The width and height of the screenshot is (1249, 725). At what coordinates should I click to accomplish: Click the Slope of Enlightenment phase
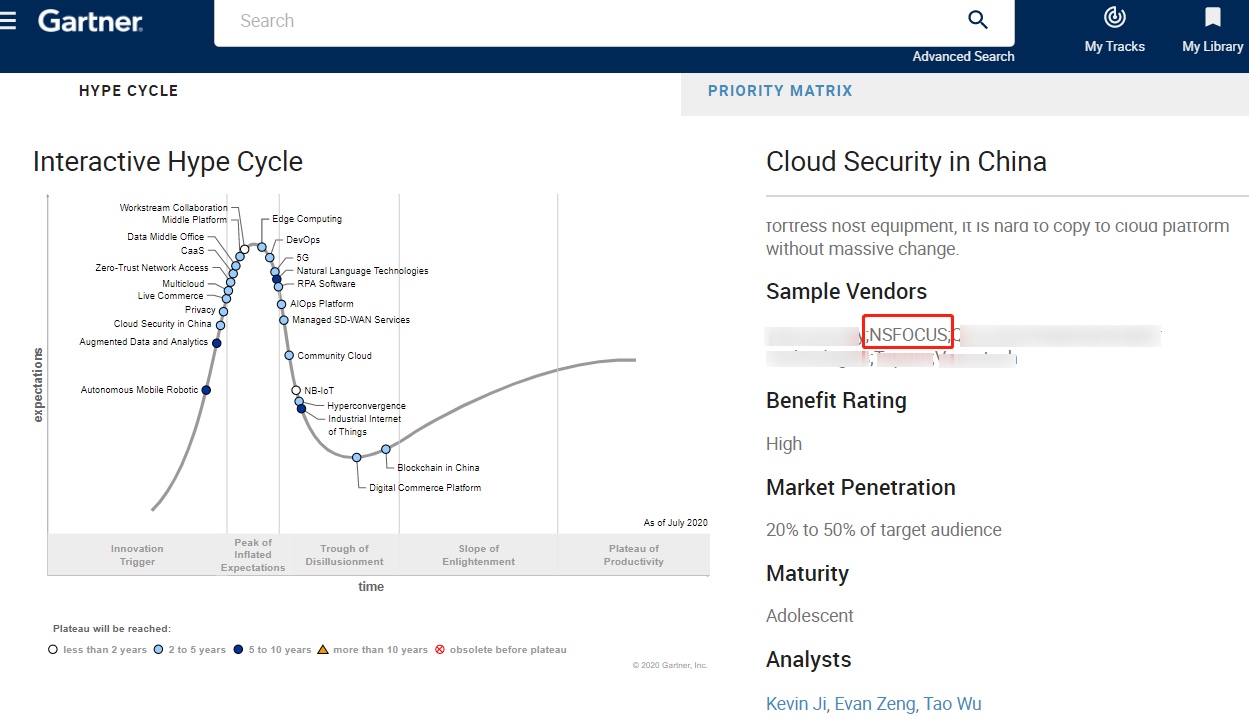478,555
